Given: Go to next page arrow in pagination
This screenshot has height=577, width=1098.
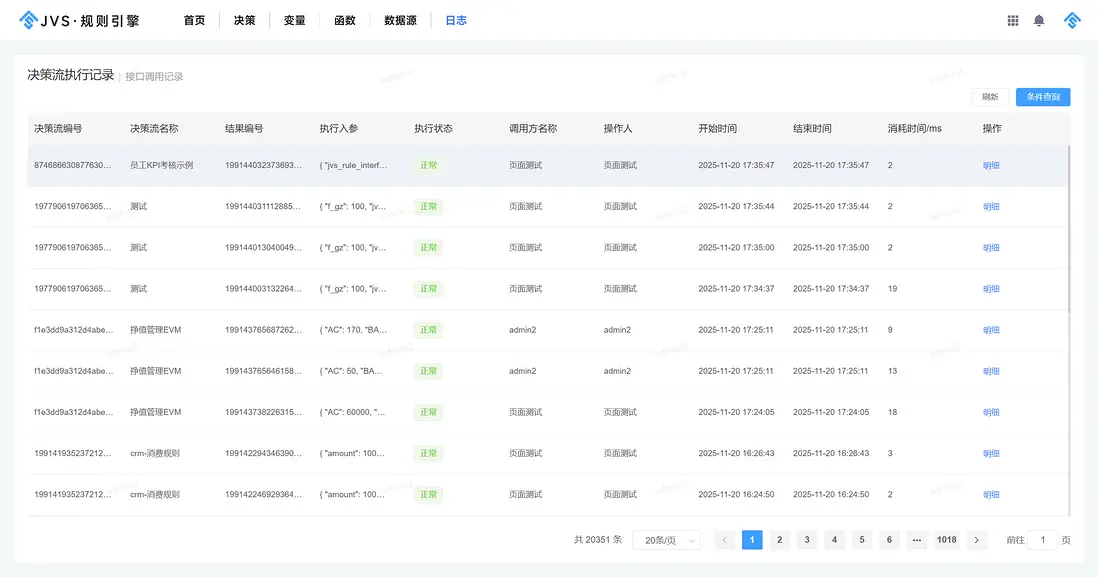Looking at the screenshot, I should pyautogui.click(x=978, y=540).
